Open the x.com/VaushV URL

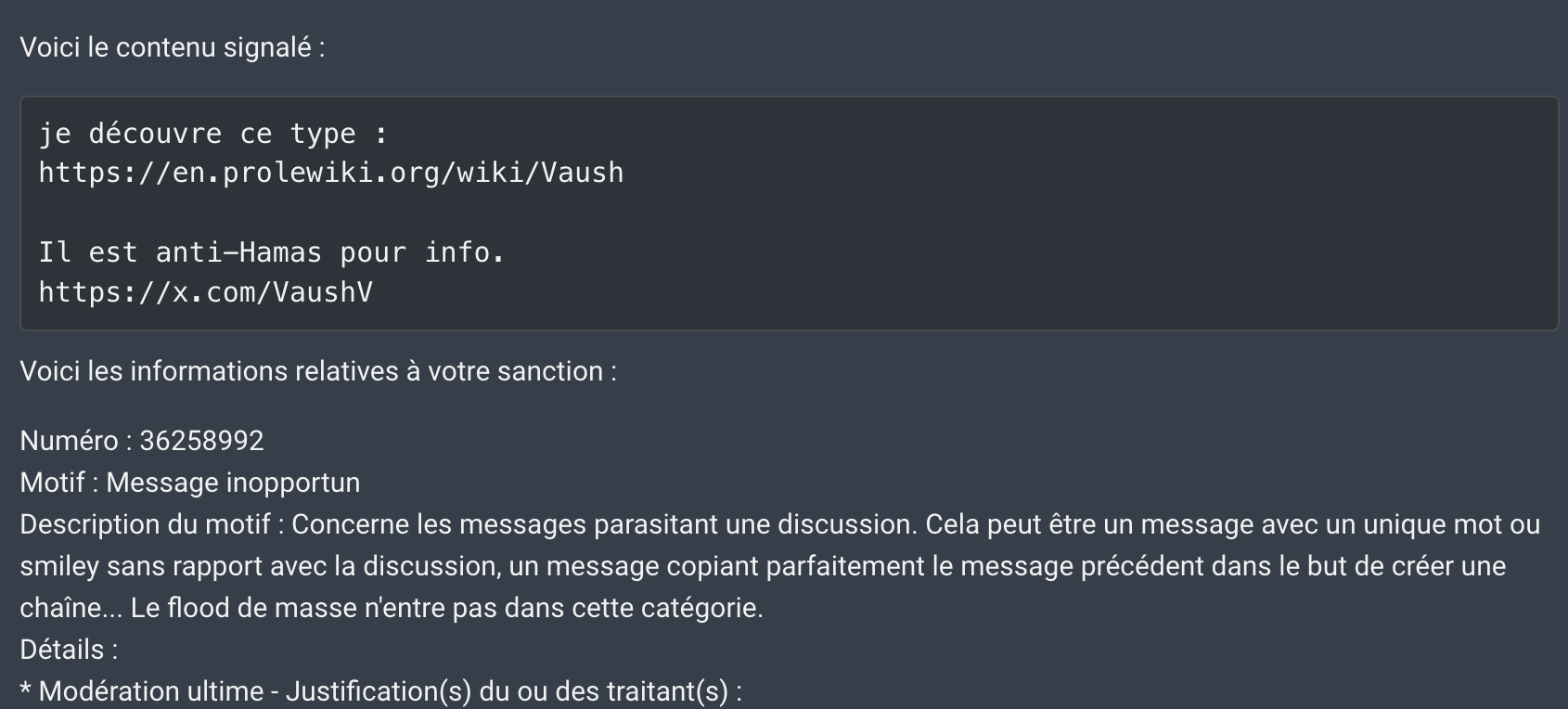click(x=205, y=292)
